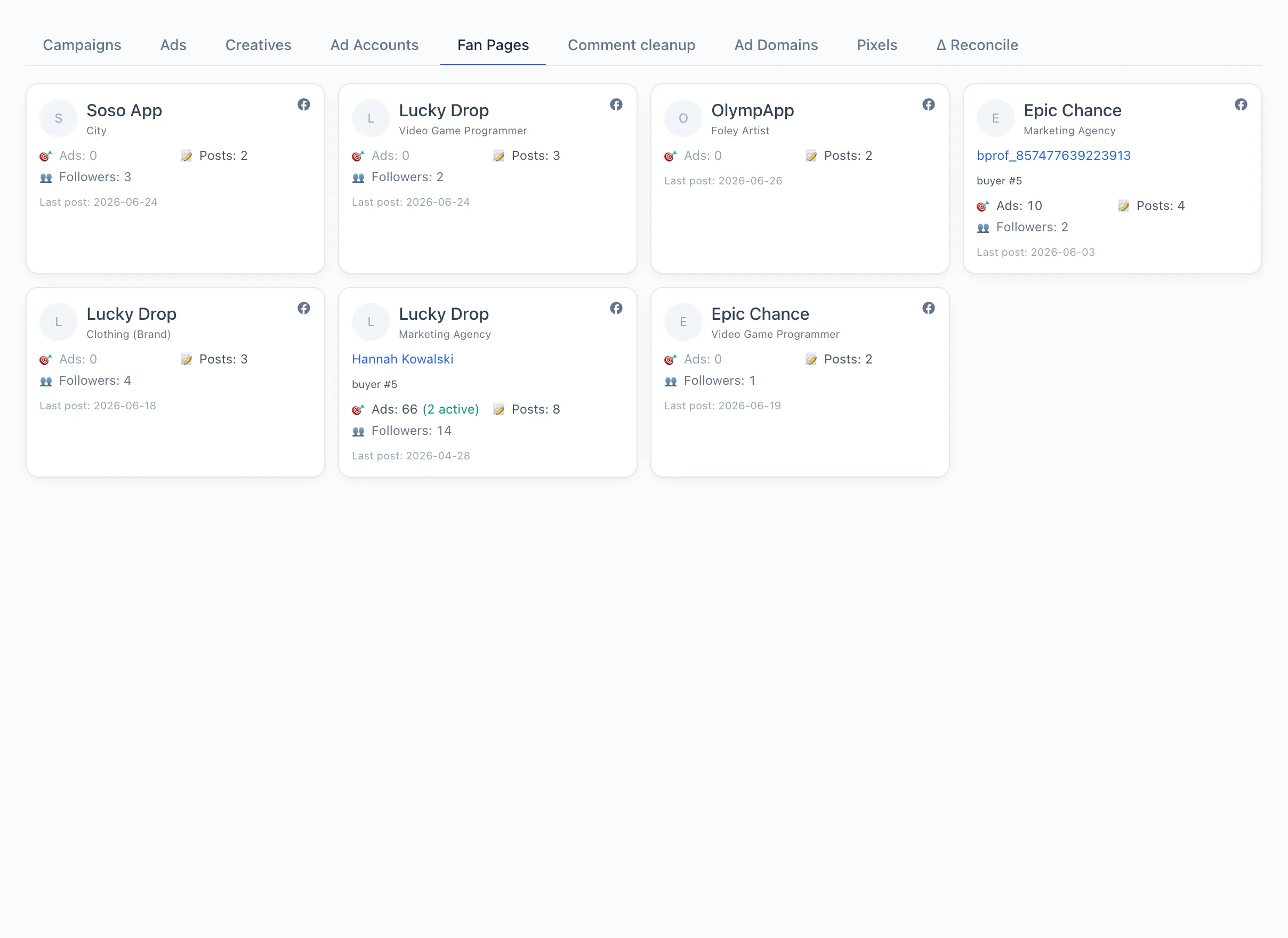Click the E avatar on Epic Chance Video Game Programmer card
The image size is (1288, 938).
[x=683, y=322]
